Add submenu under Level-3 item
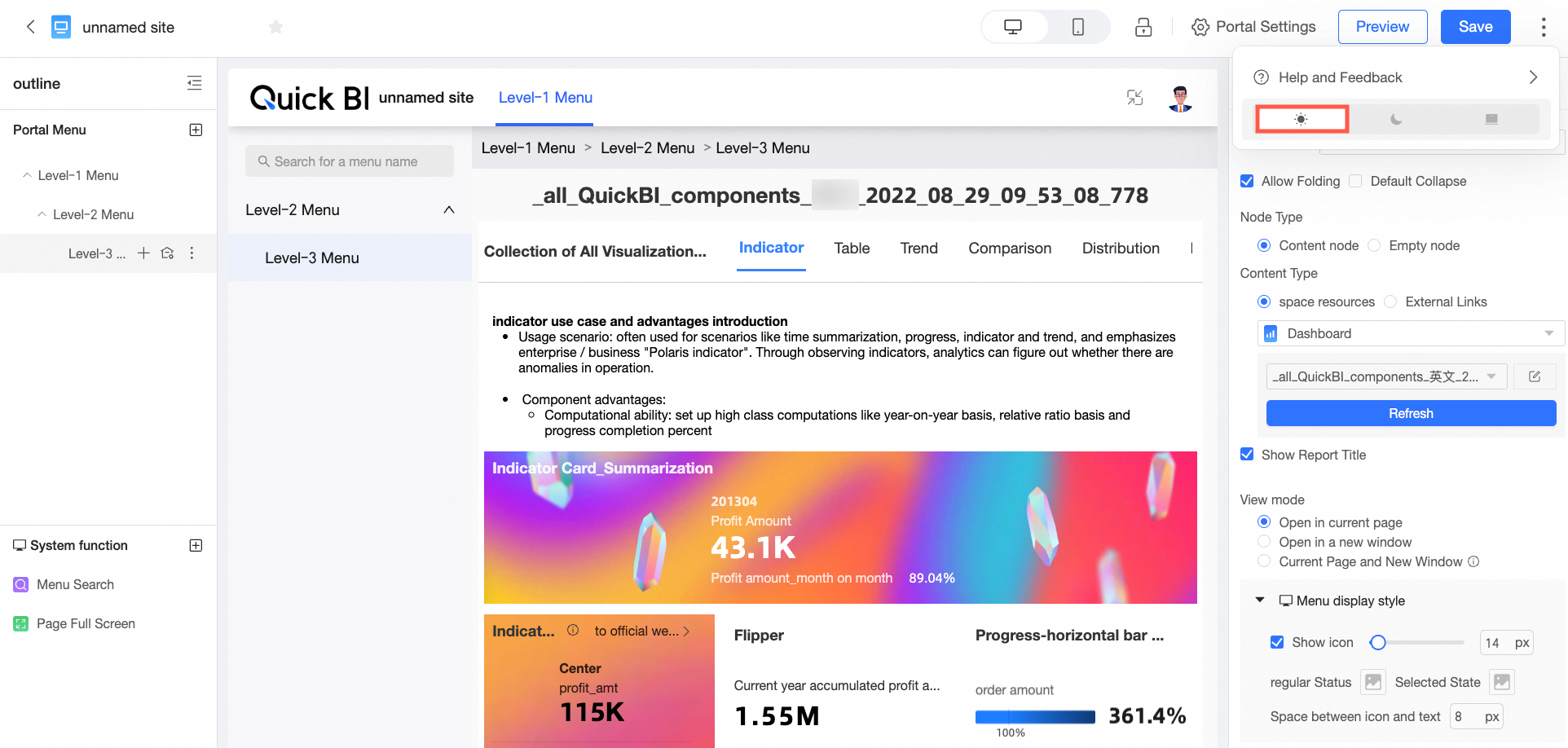Viewport: 1568px width, 748px height. tap(143, 253)
